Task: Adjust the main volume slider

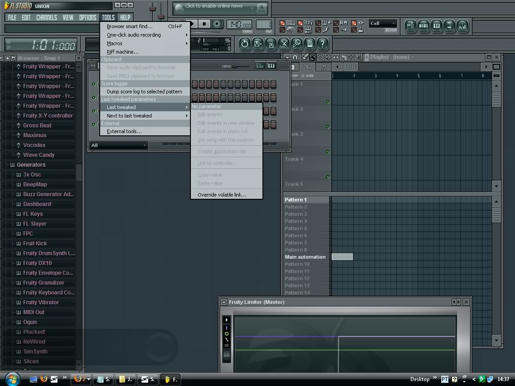Action: tap(152, 10)
